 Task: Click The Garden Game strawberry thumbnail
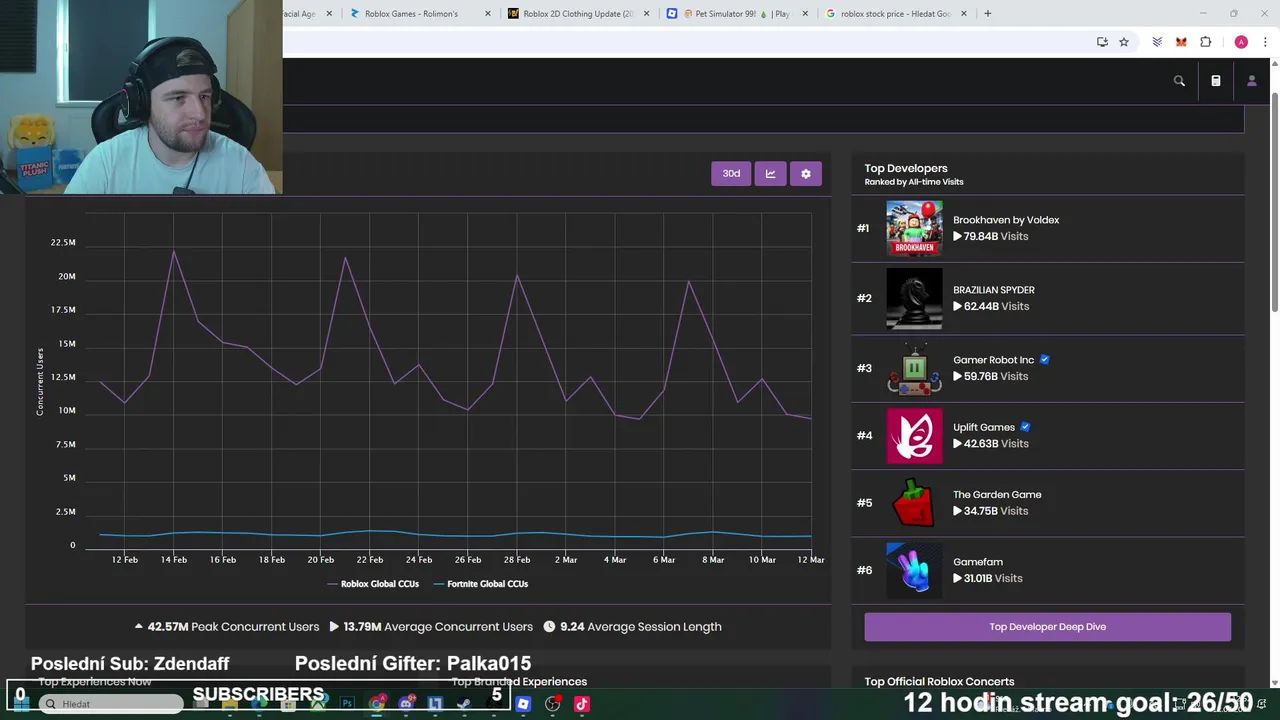coord(914,503)
